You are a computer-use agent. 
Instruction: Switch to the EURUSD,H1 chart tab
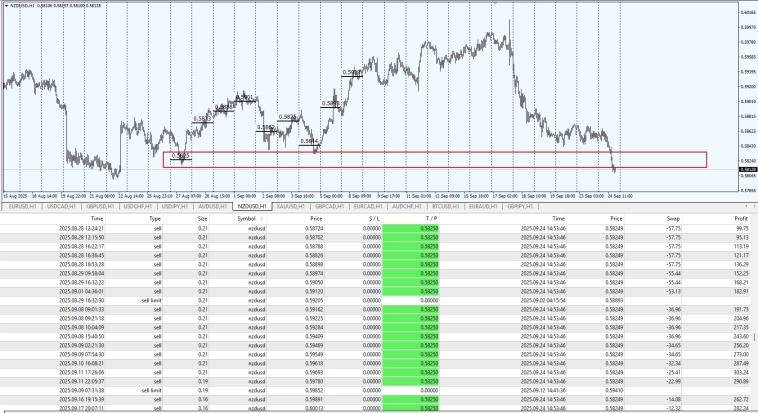(22, 206)
